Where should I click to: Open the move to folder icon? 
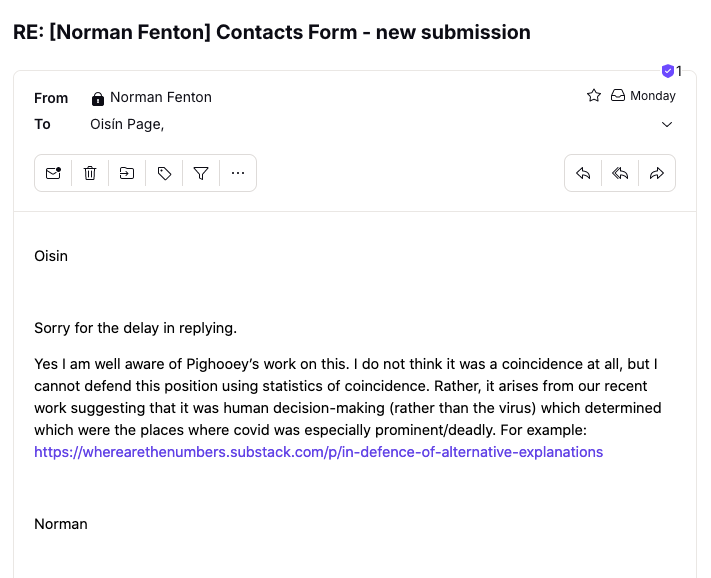[127, 173]
